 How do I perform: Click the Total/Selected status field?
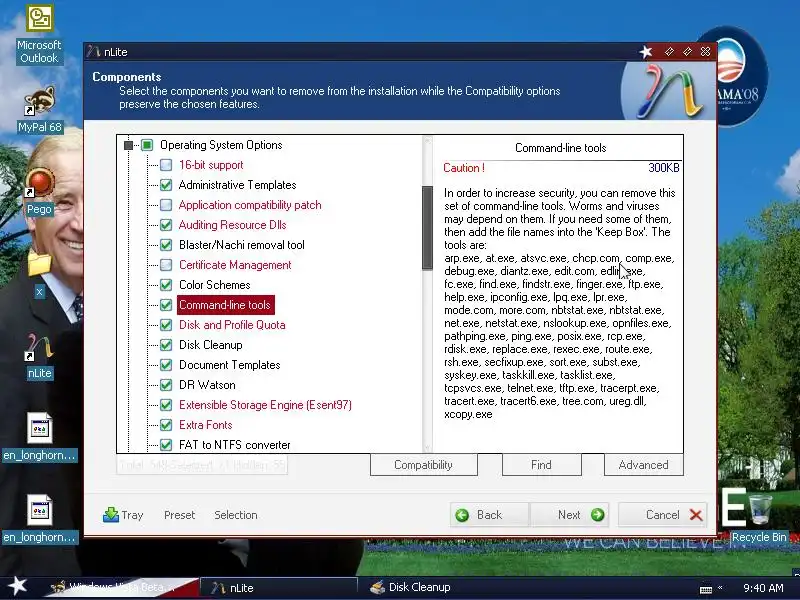tap(202, 465)
